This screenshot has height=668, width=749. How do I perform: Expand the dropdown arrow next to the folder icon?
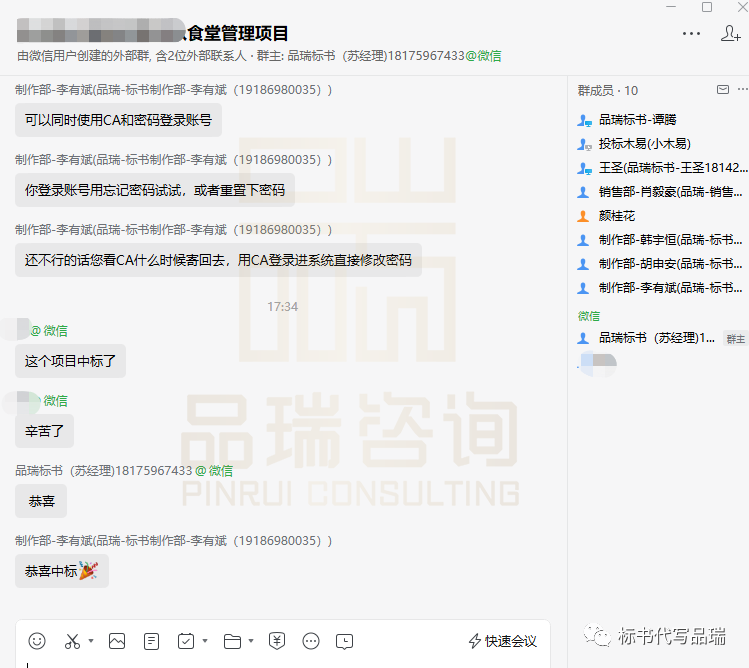click(251, 641)
